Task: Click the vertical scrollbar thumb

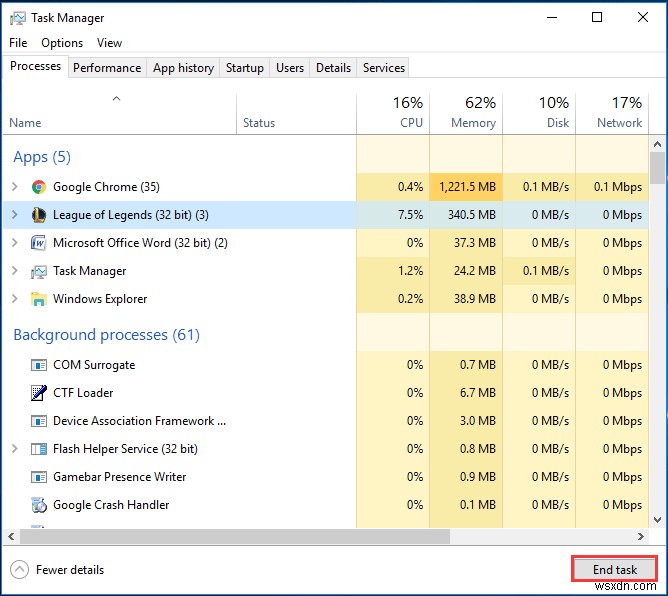Action: [657, 168]
